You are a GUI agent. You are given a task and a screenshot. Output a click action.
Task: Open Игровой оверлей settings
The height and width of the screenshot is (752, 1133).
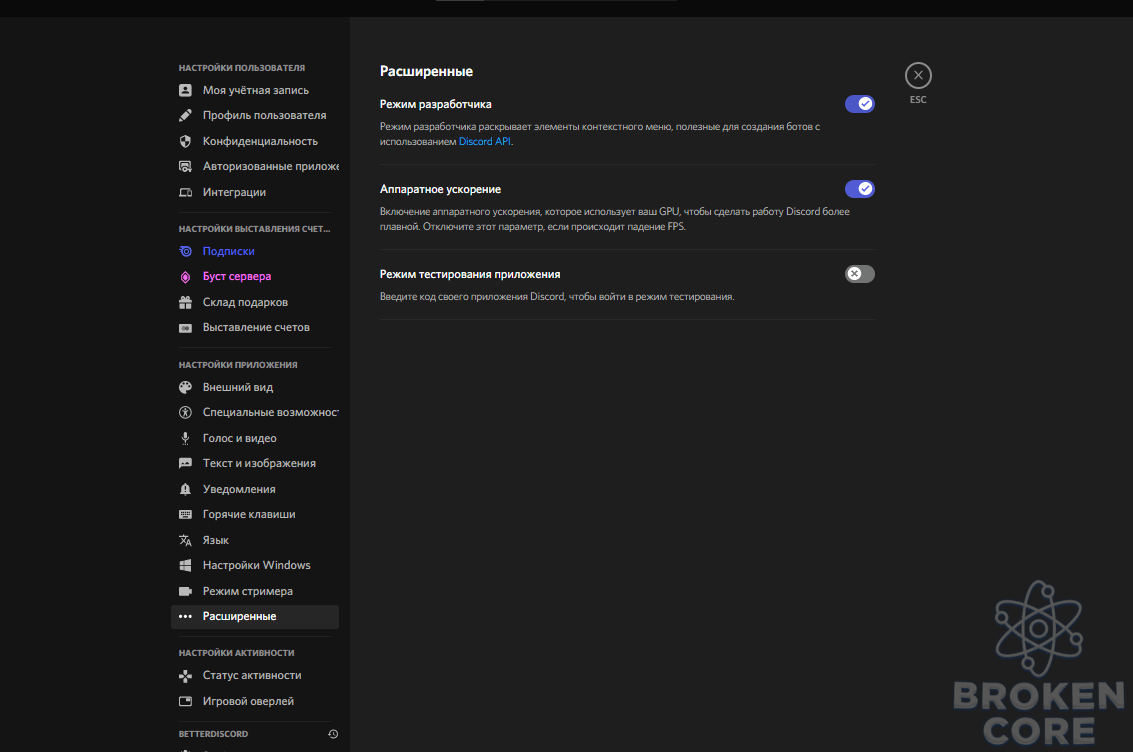(x=255, y=701)
